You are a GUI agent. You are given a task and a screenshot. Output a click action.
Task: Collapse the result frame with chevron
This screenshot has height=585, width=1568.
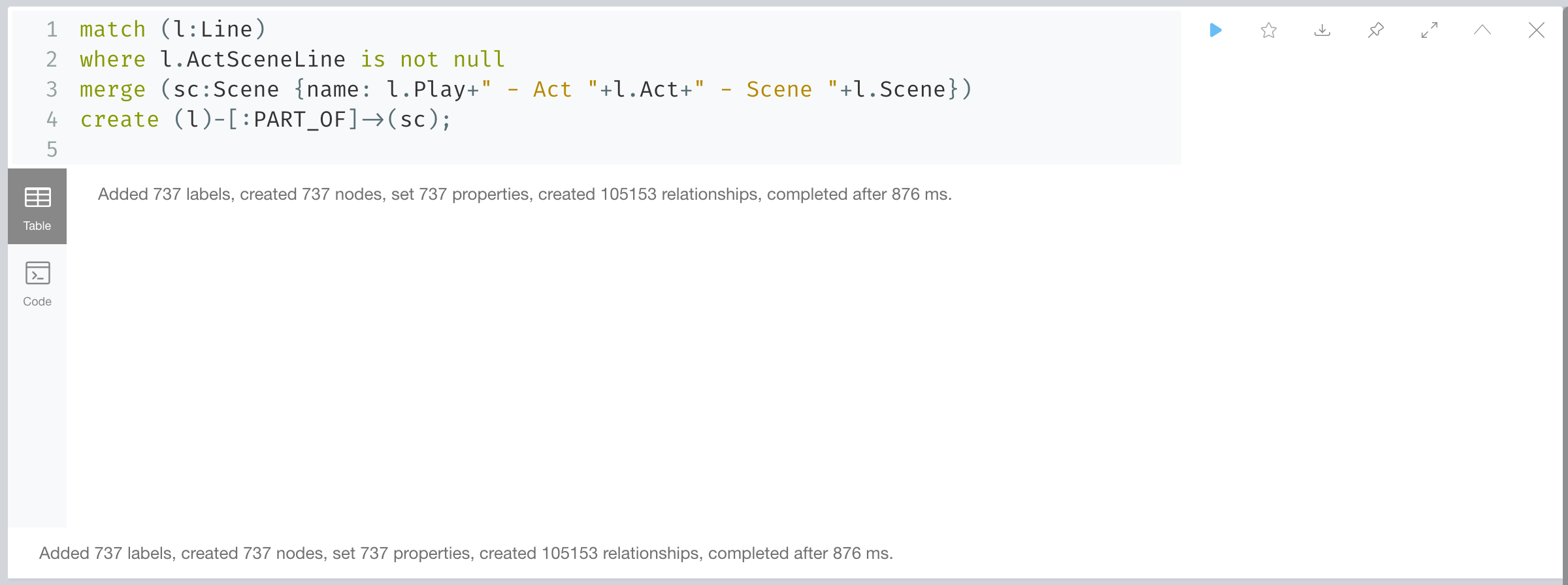coord(1482,30)
